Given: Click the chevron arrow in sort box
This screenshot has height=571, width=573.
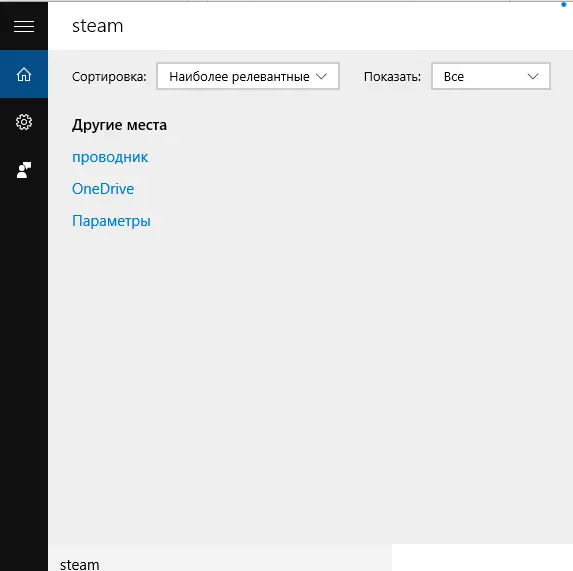Looking at the screenshot, I should coord(321,76).
